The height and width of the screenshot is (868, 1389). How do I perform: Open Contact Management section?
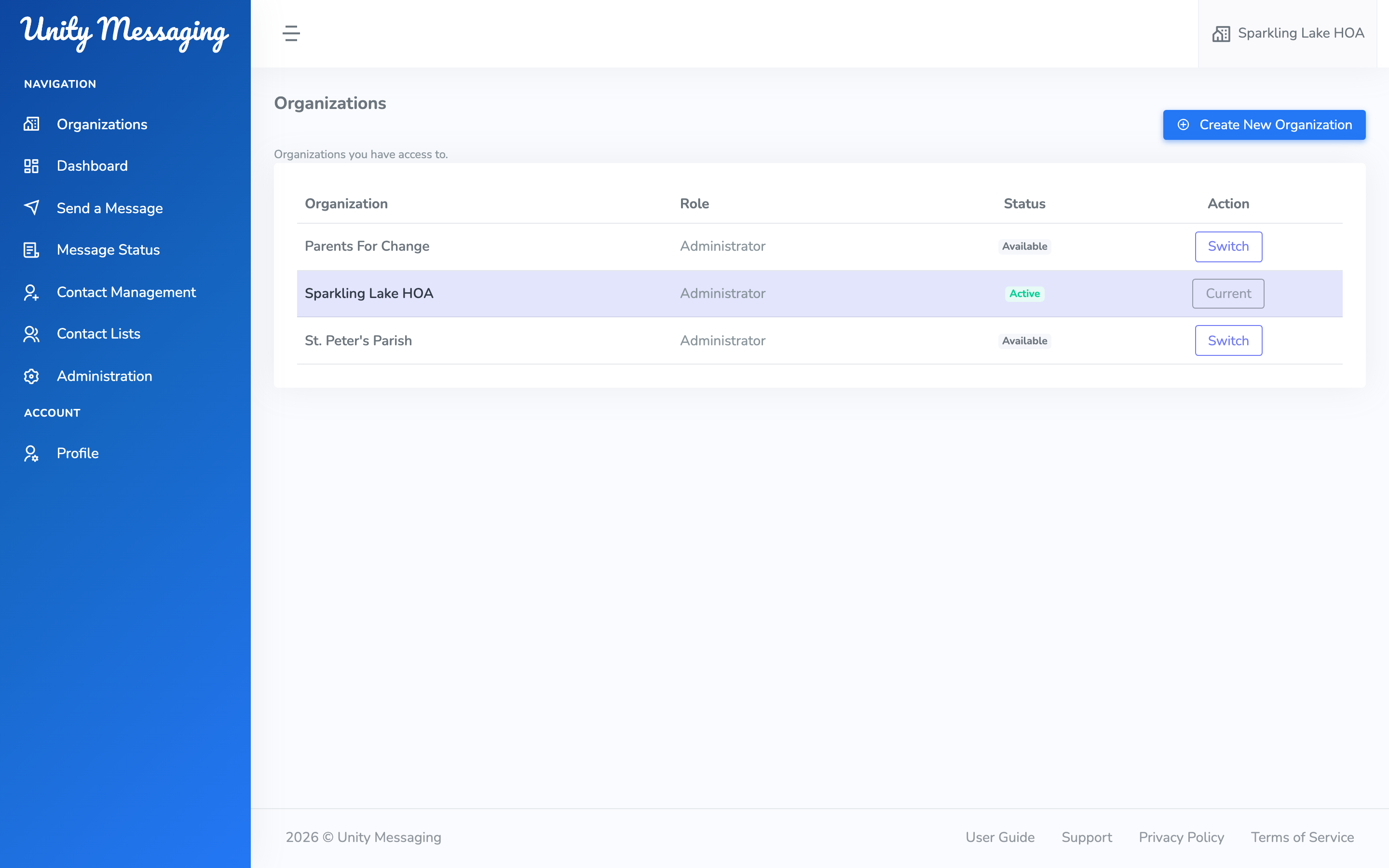126,292
